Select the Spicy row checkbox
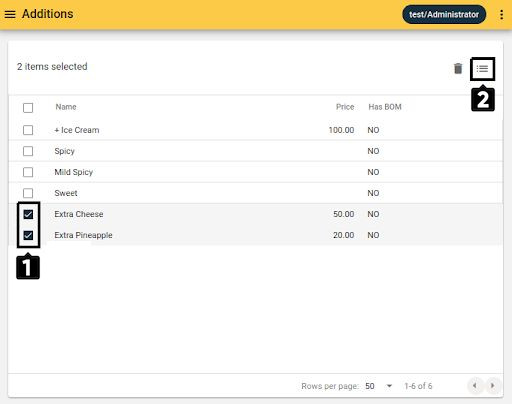 point(28,151)
